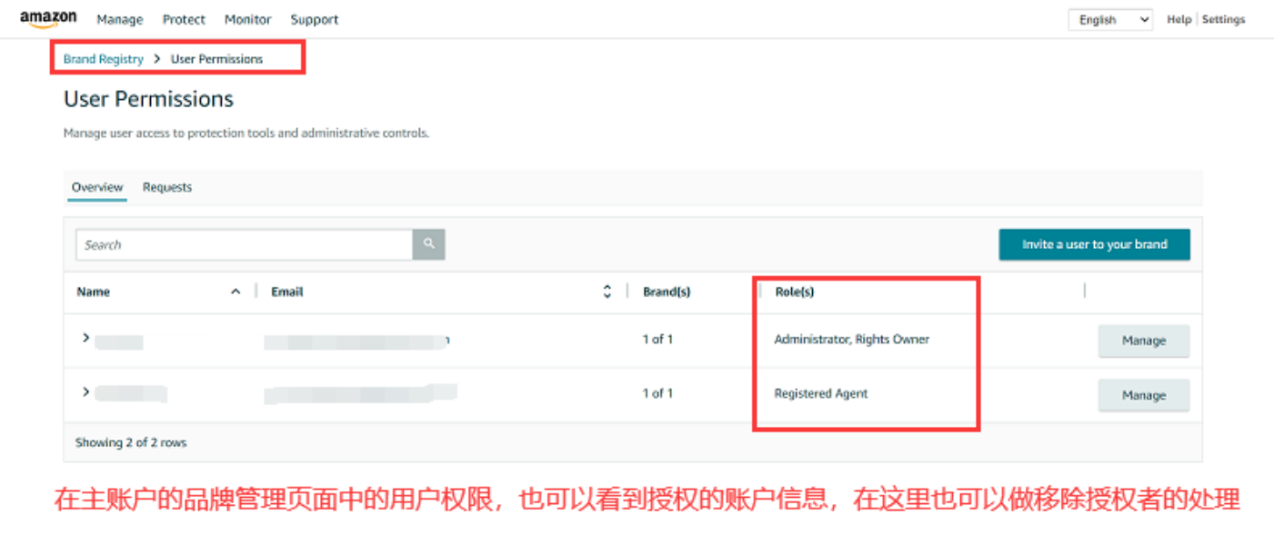Sort by Name column arrow
The height and width of the screenshot is (545, 1274).
[236, 292]
